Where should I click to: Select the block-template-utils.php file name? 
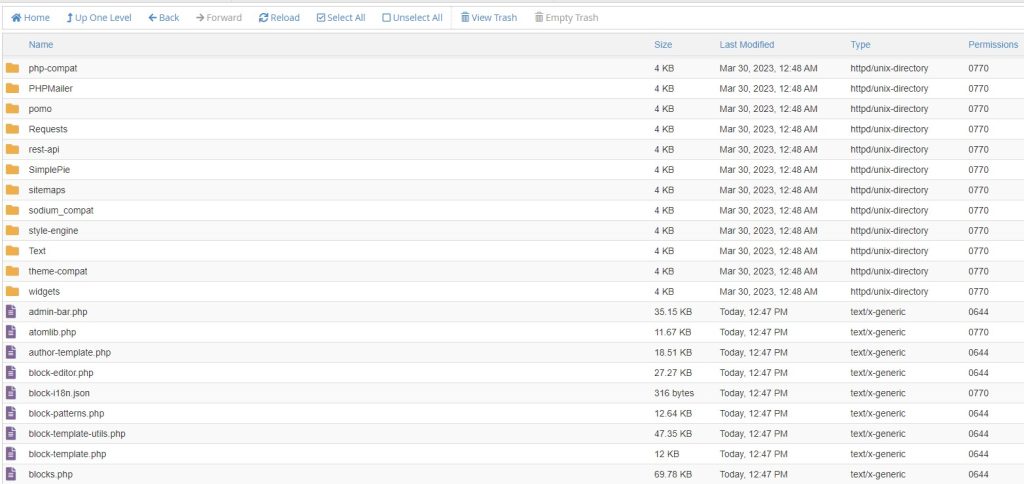77,434
